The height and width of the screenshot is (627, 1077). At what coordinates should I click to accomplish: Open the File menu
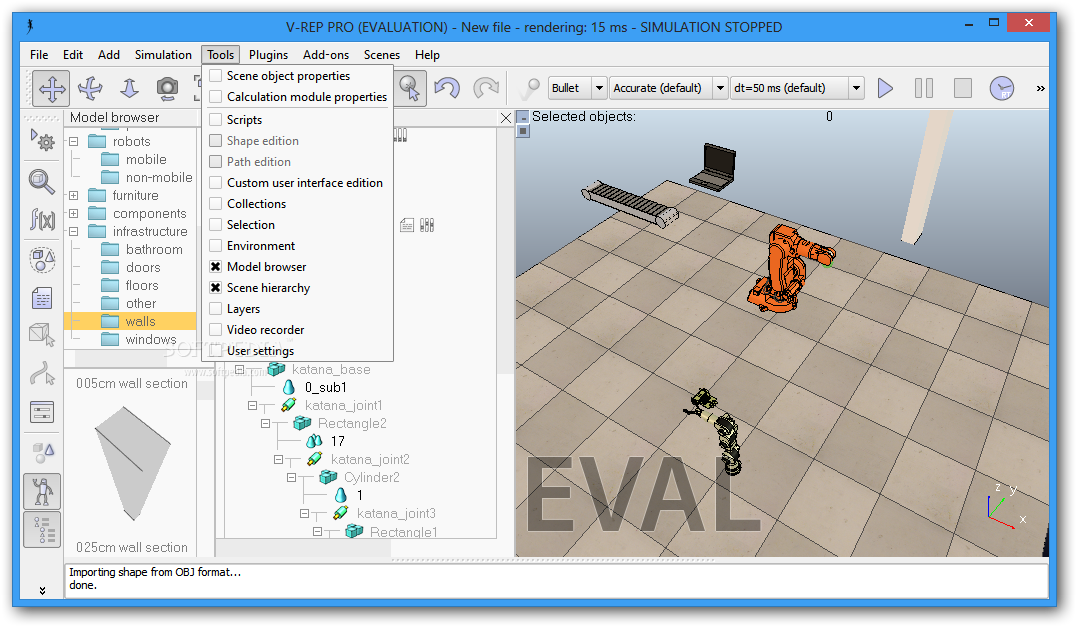(x=39, y=55)
